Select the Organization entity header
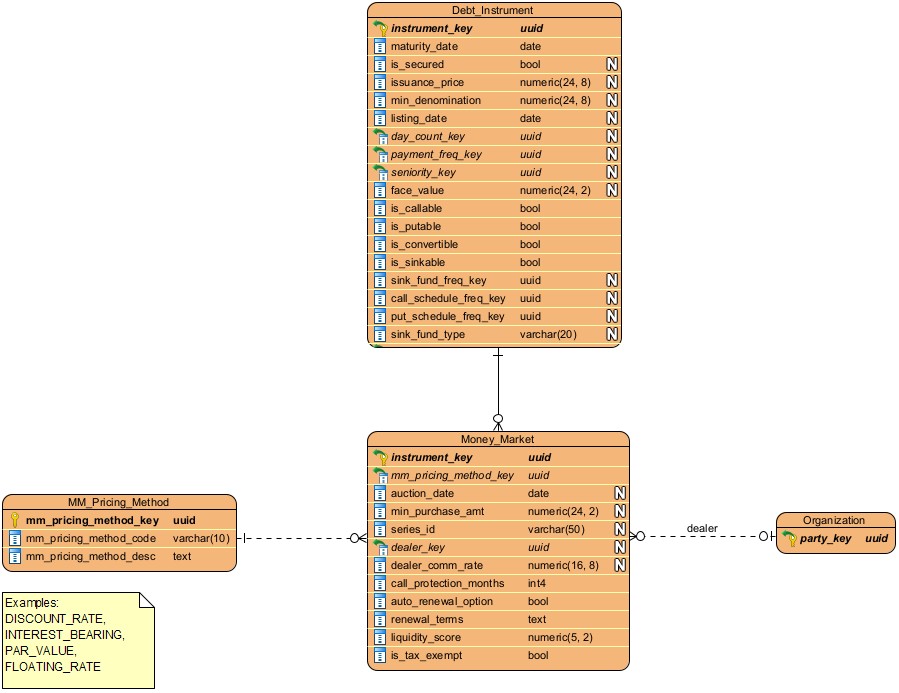This screenshot has width=899, height=693. (x=834, y=520)
